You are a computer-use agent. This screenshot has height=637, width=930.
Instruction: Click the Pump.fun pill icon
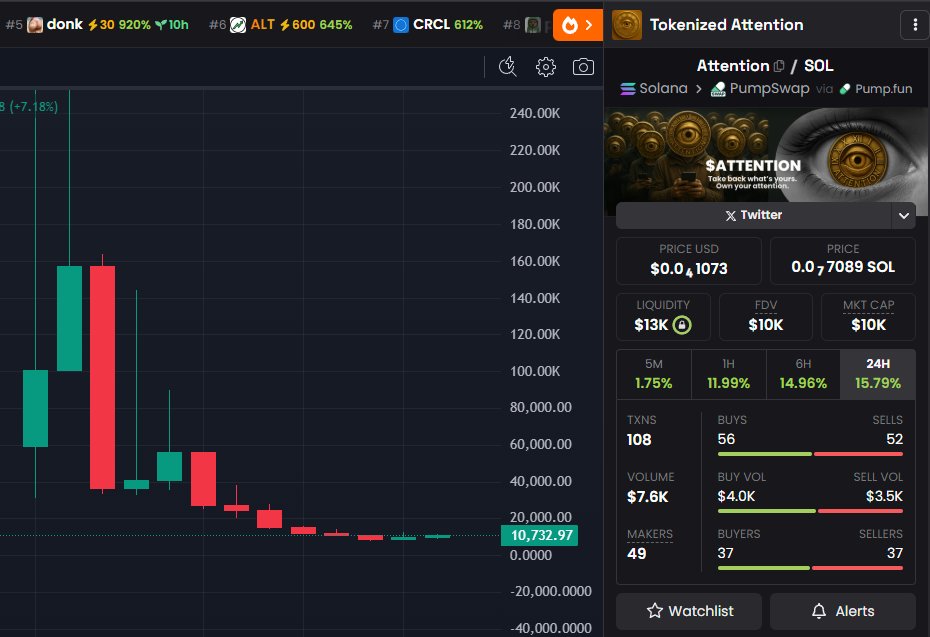pyautogui.click(x=845, y=89)
